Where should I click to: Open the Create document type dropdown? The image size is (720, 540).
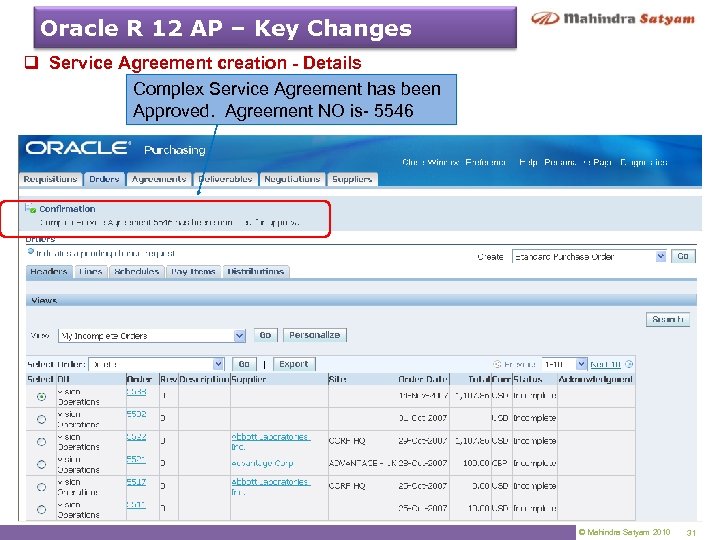tap(589, 257)
